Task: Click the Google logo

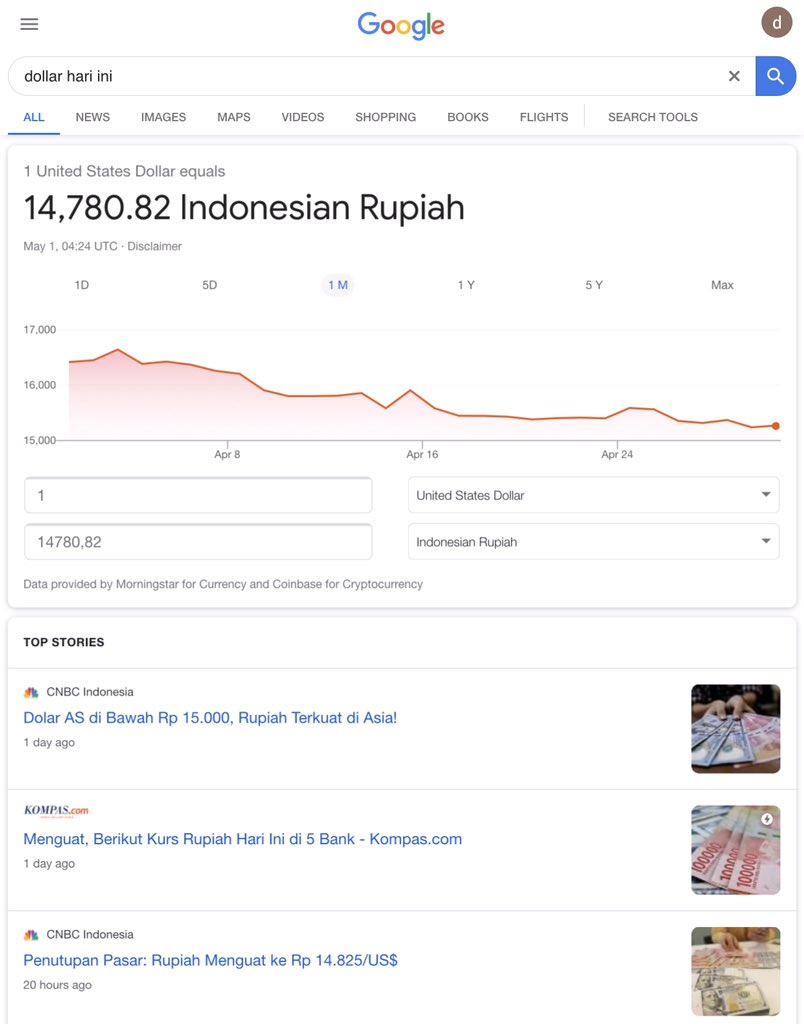Action: click(x=401, y=25)
